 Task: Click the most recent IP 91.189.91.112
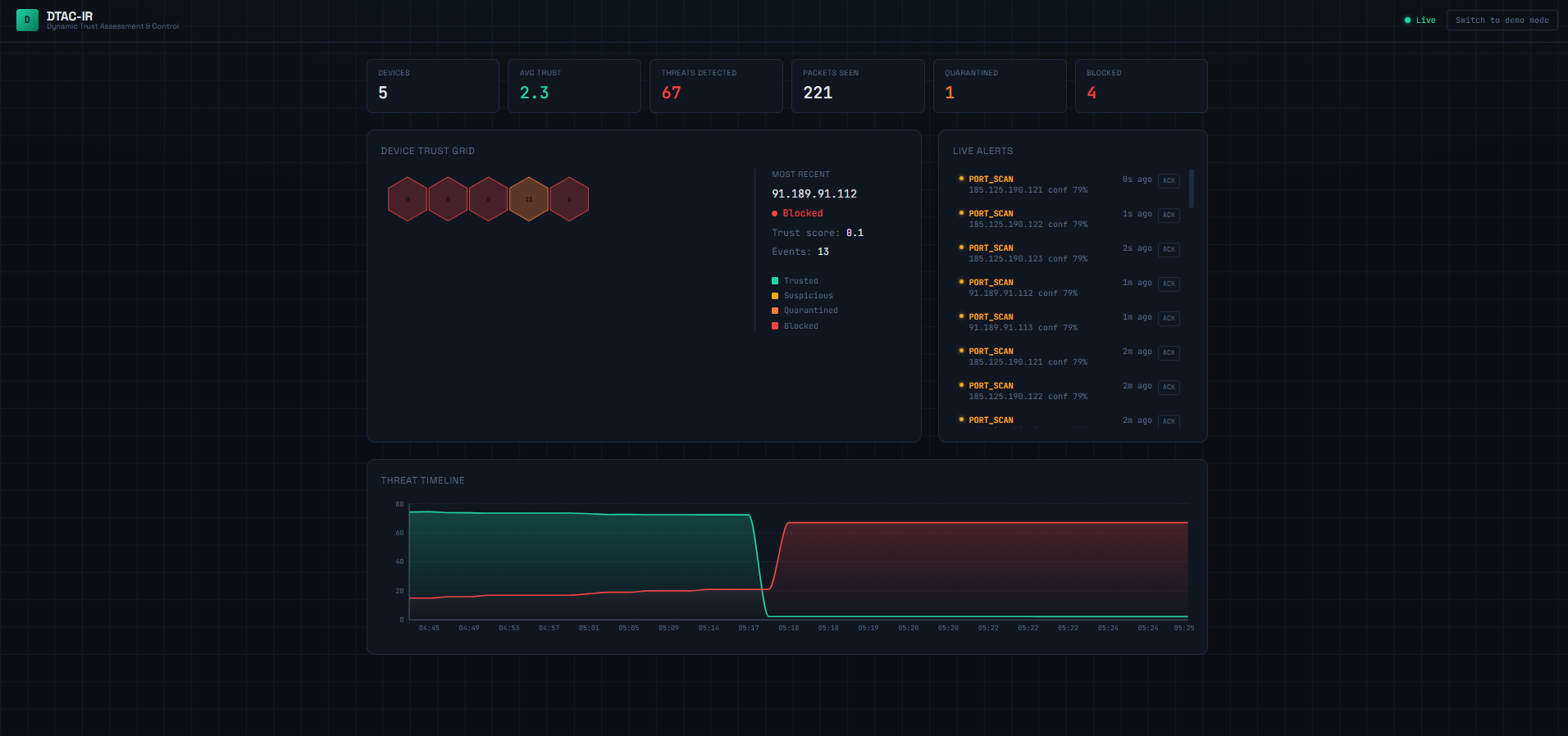click(x=814, y=194)
